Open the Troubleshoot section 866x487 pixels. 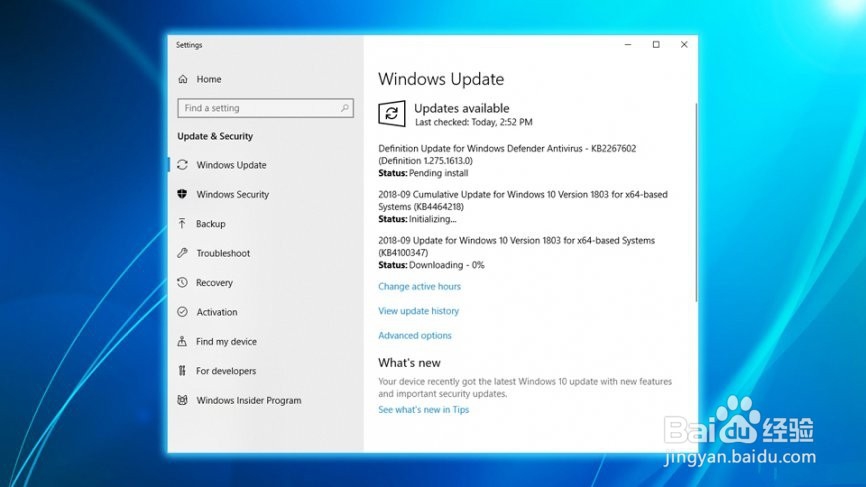223,253
